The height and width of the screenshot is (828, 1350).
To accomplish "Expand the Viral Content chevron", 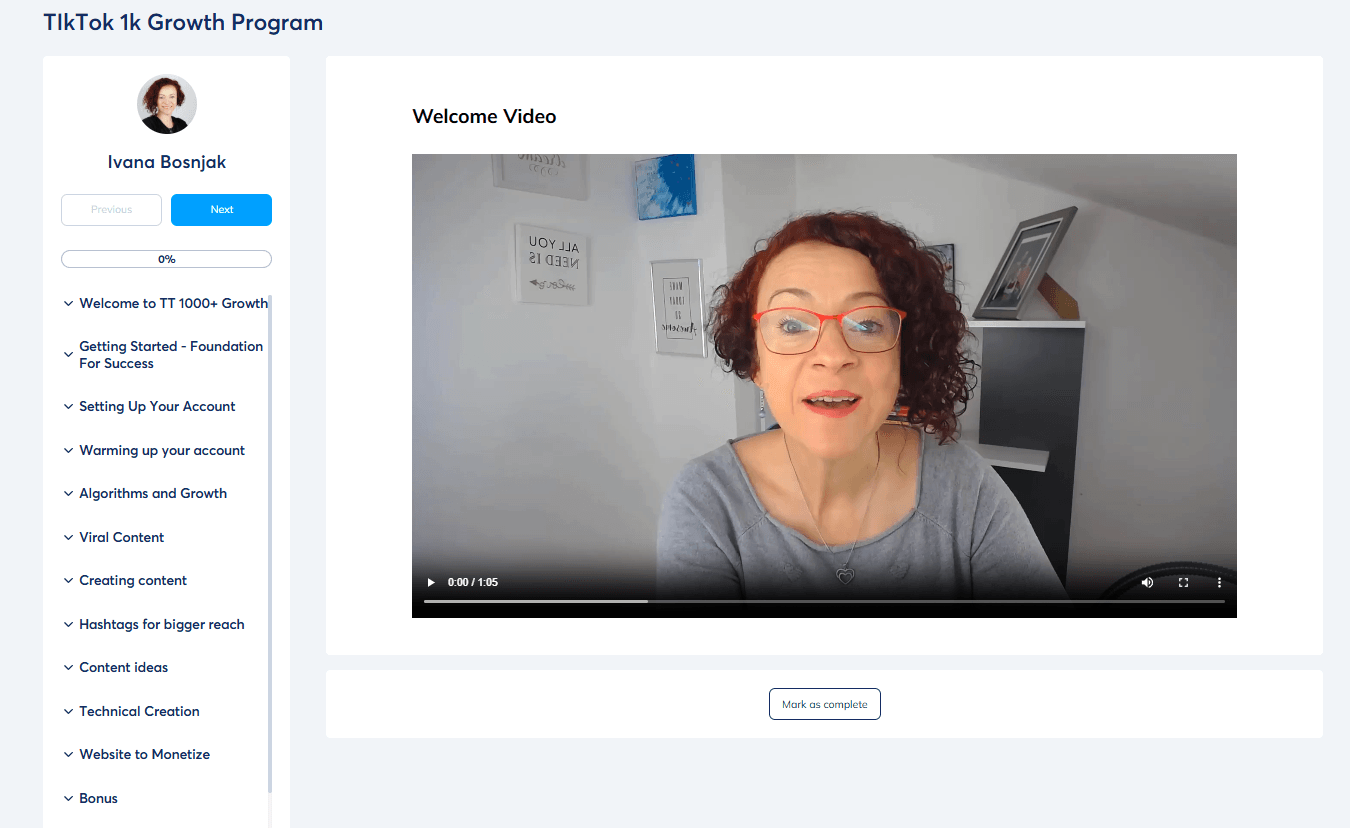I will click(69, 538).
